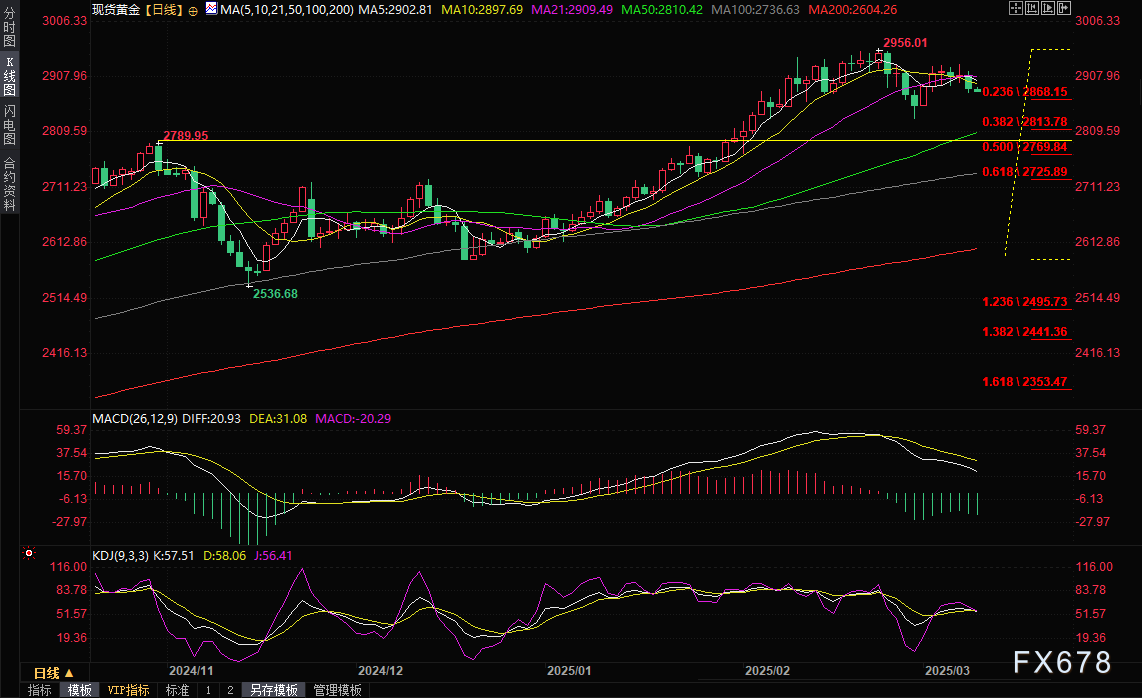
Task: Select the 指标 bottom tab
Action: click(x=40, y=690)
